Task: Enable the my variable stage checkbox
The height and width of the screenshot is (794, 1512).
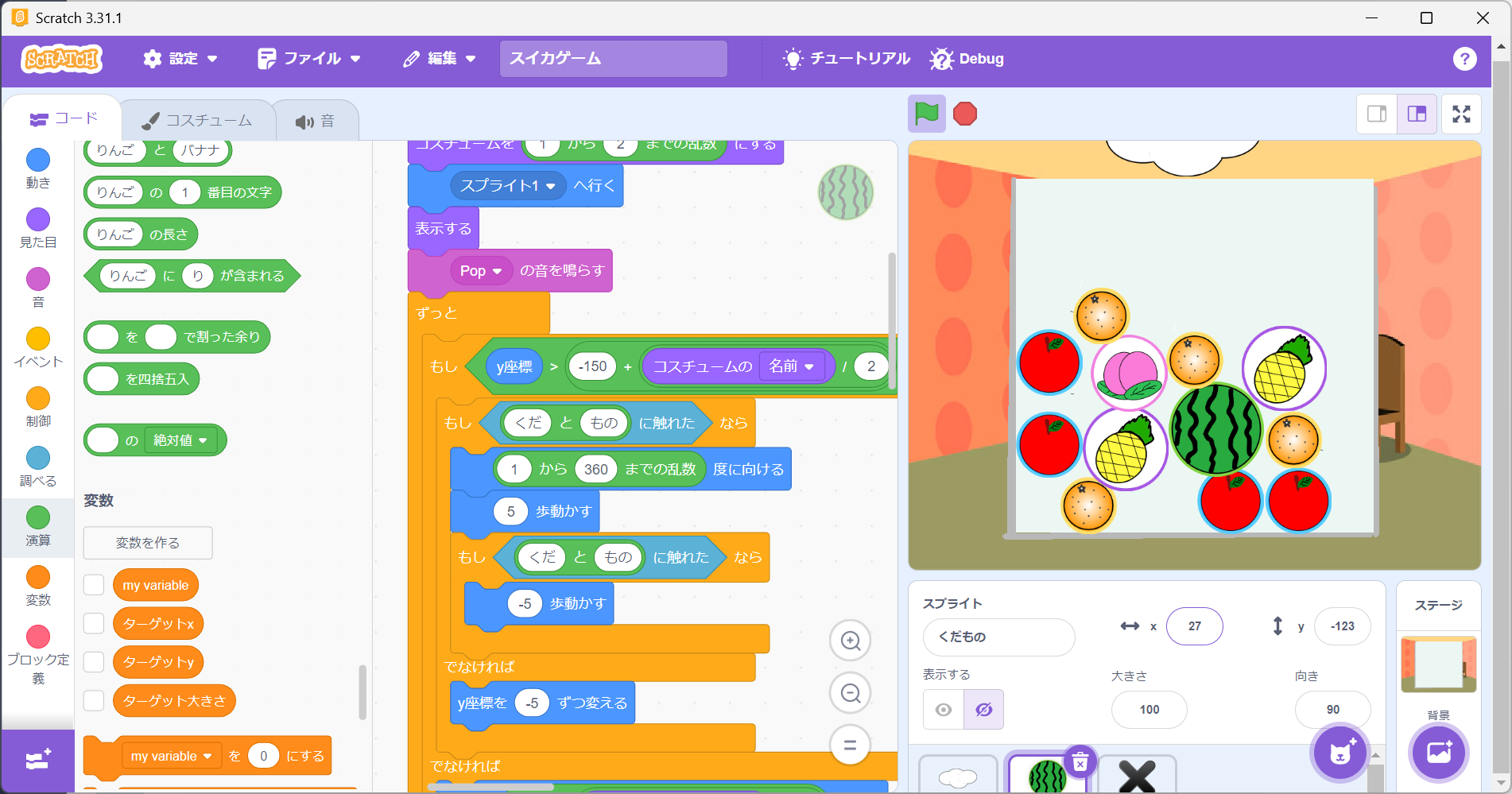Action: (x=93, y=584)
